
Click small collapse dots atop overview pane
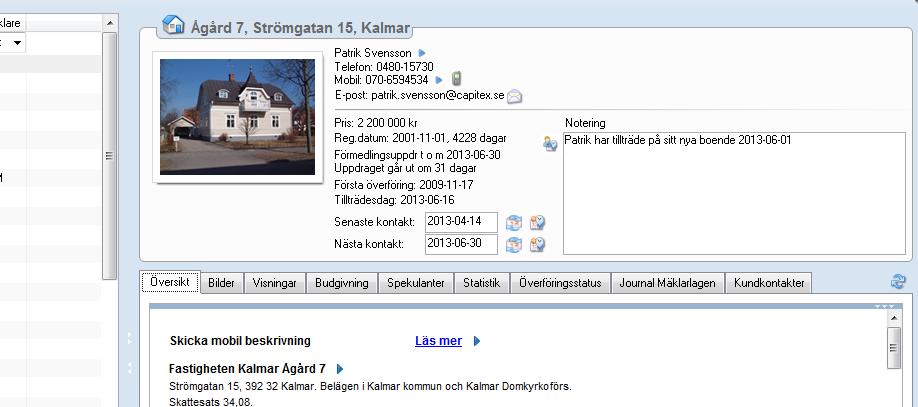click(884, 306)
